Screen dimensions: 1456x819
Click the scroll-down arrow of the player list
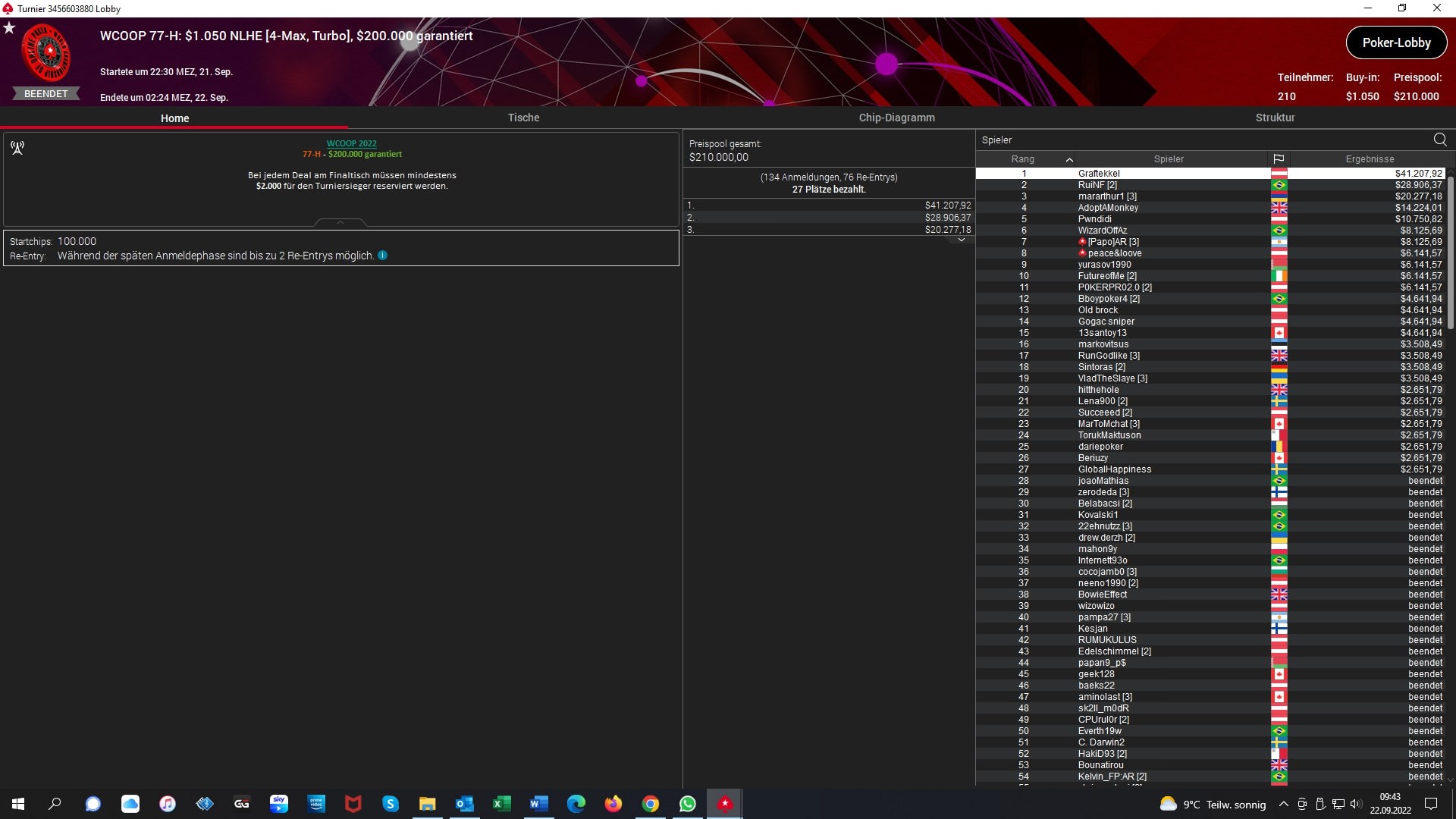tap(1451, 779)
